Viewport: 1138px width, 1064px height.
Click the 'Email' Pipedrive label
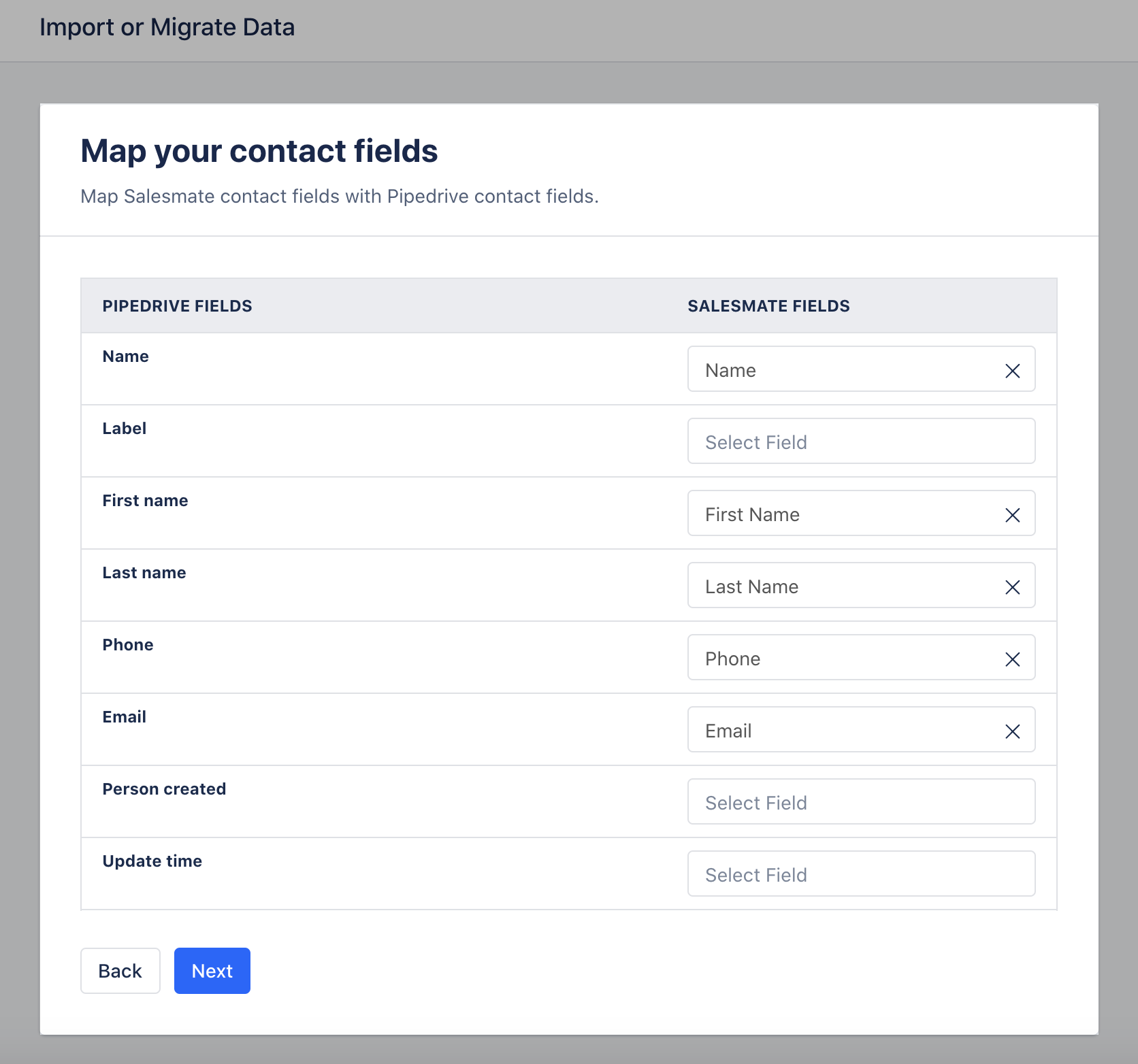coord(125,717)
